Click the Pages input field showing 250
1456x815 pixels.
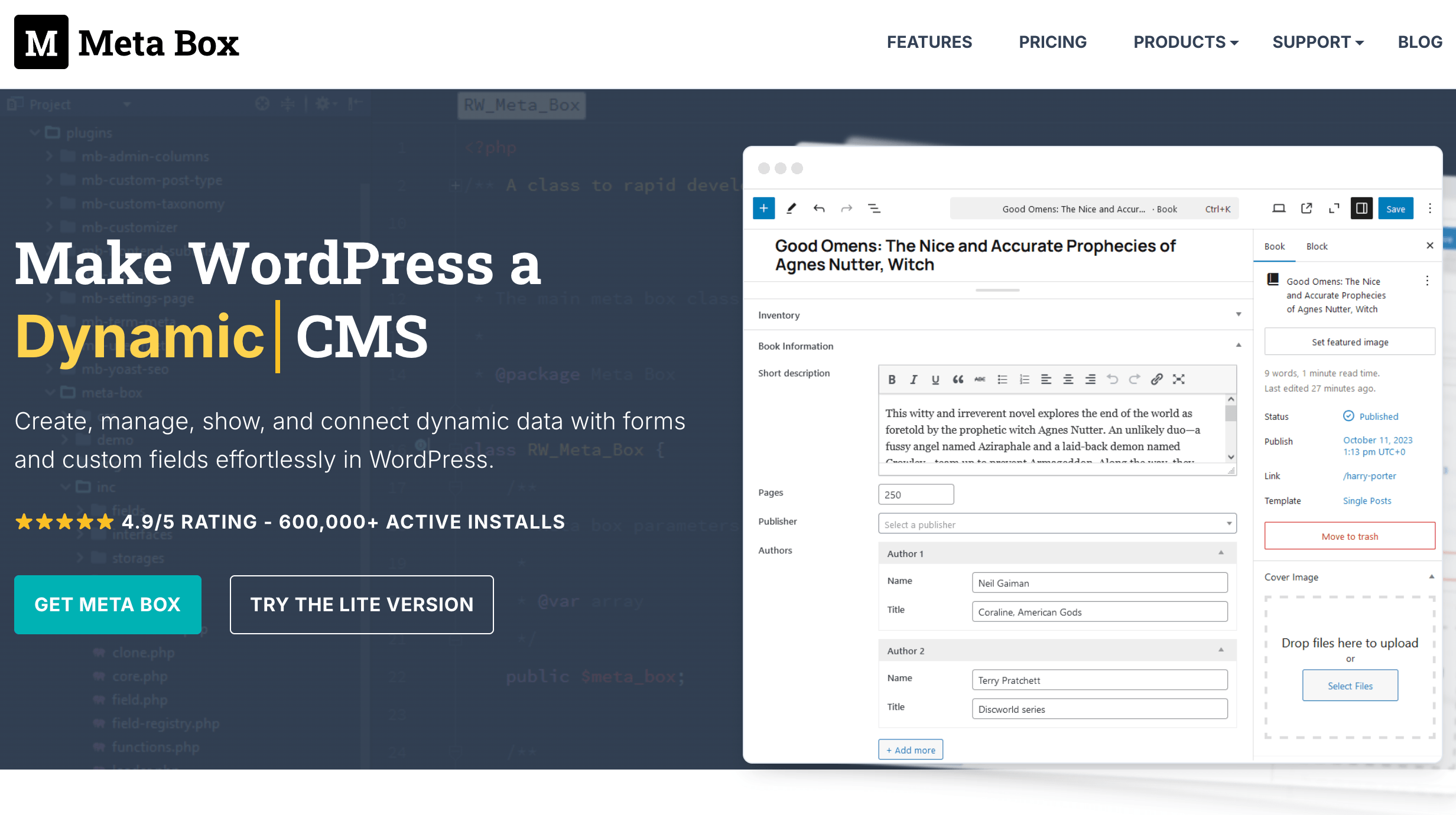(916, 494)
